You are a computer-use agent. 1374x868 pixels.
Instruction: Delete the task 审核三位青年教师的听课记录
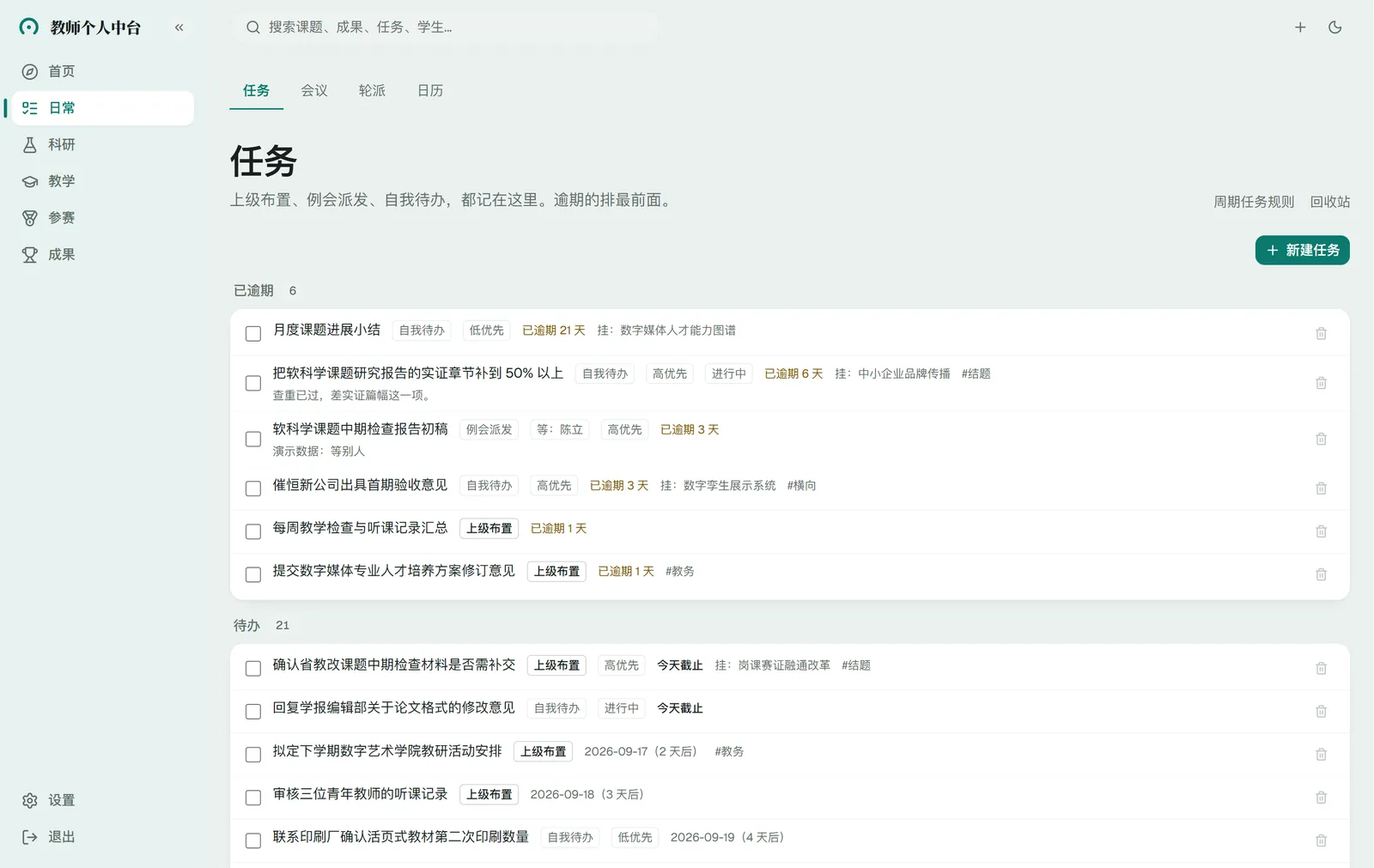pyautogui.click(x=1321, y=798)
